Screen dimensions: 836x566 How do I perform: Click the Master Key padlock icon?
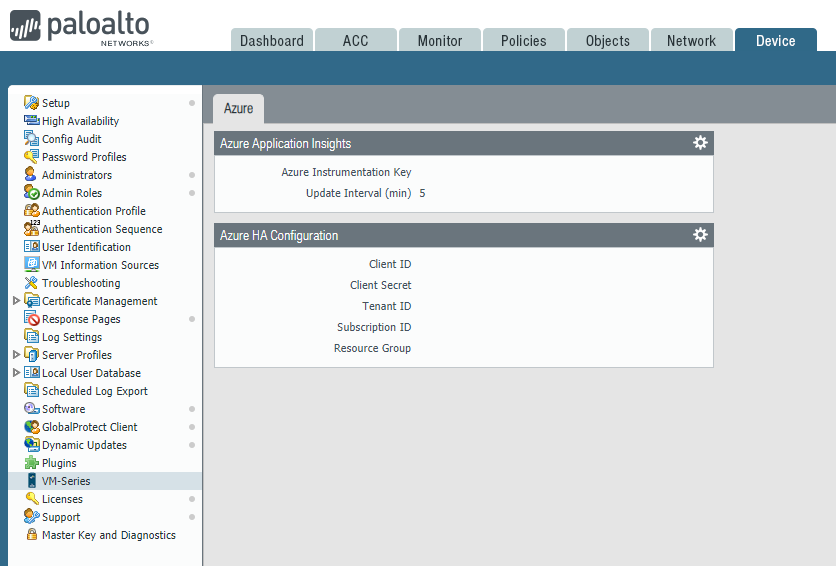coord(32,535)
